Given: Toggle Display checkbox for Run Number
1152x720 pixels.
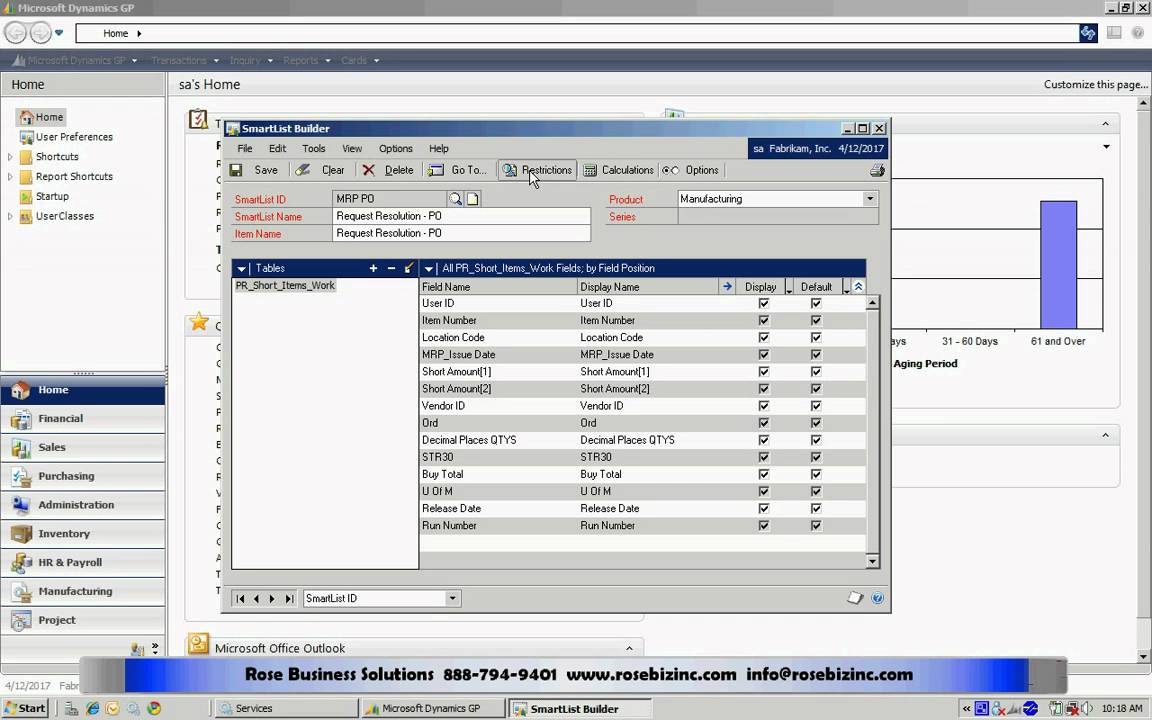Looking at the screenshot, I should tap(764, 525).
